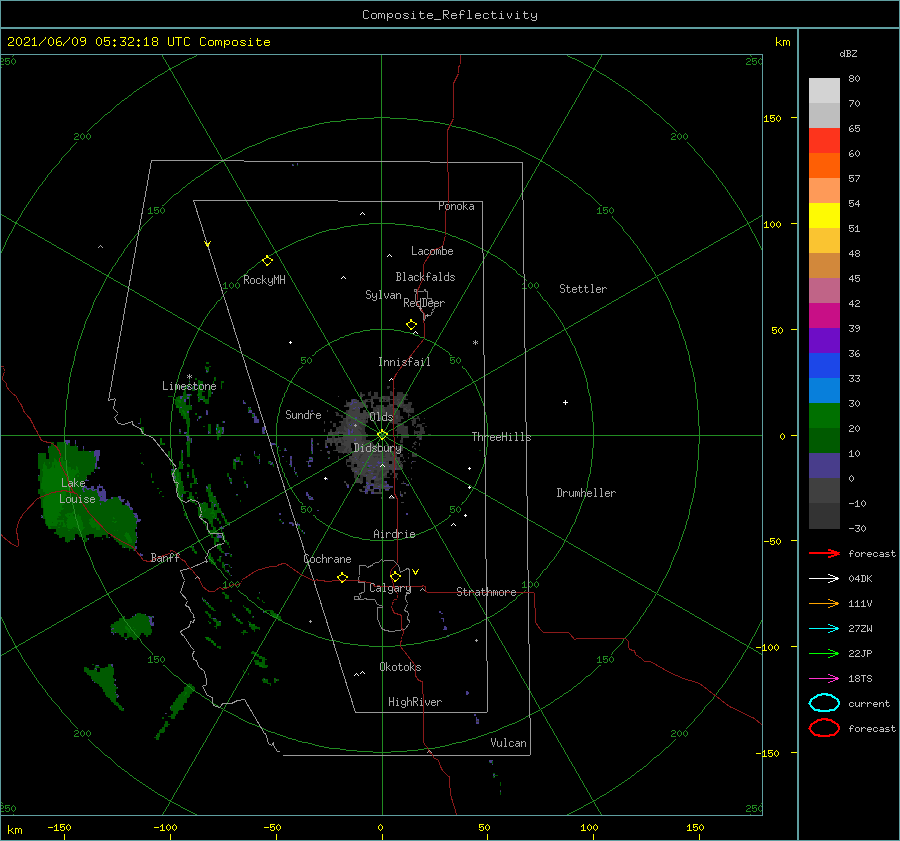Click the radar site diamond at center
This screenshot has width=900, height=841.
(382, 435)
